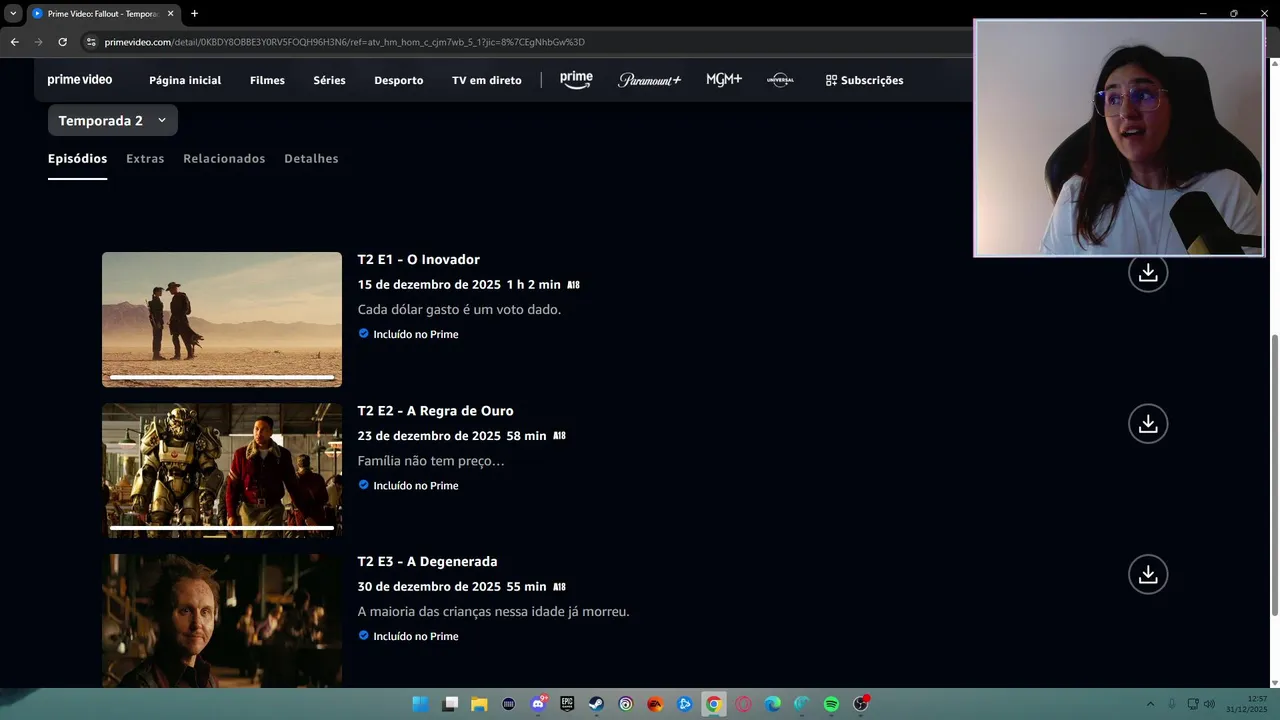The height and width of the screenshot is (720, 1280).
Task: Click watch progress bar on O Inovador
Action: (222, 377)
